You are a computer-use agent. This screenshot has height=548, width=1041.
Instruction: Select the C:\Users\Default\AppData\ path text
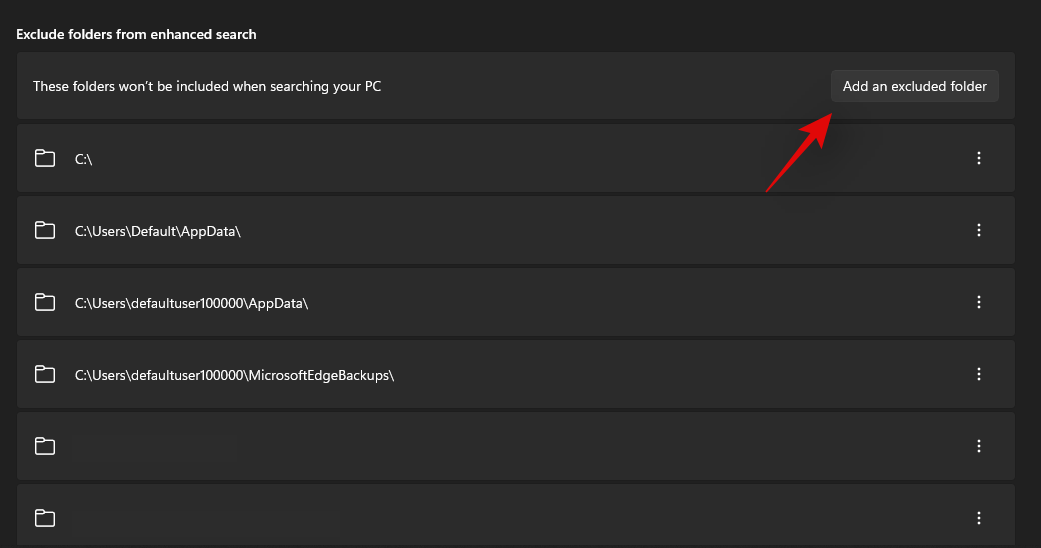158,231
